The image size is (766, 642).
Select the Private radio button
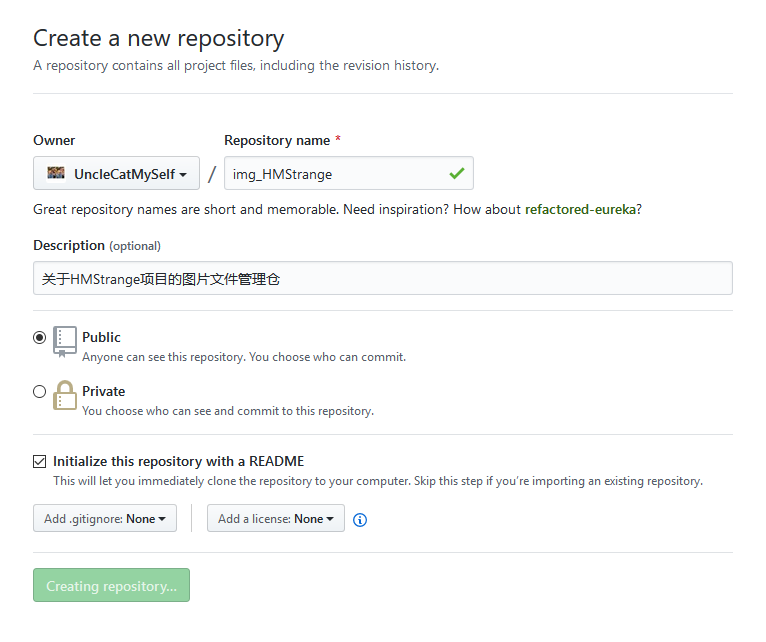pos(40,392)
